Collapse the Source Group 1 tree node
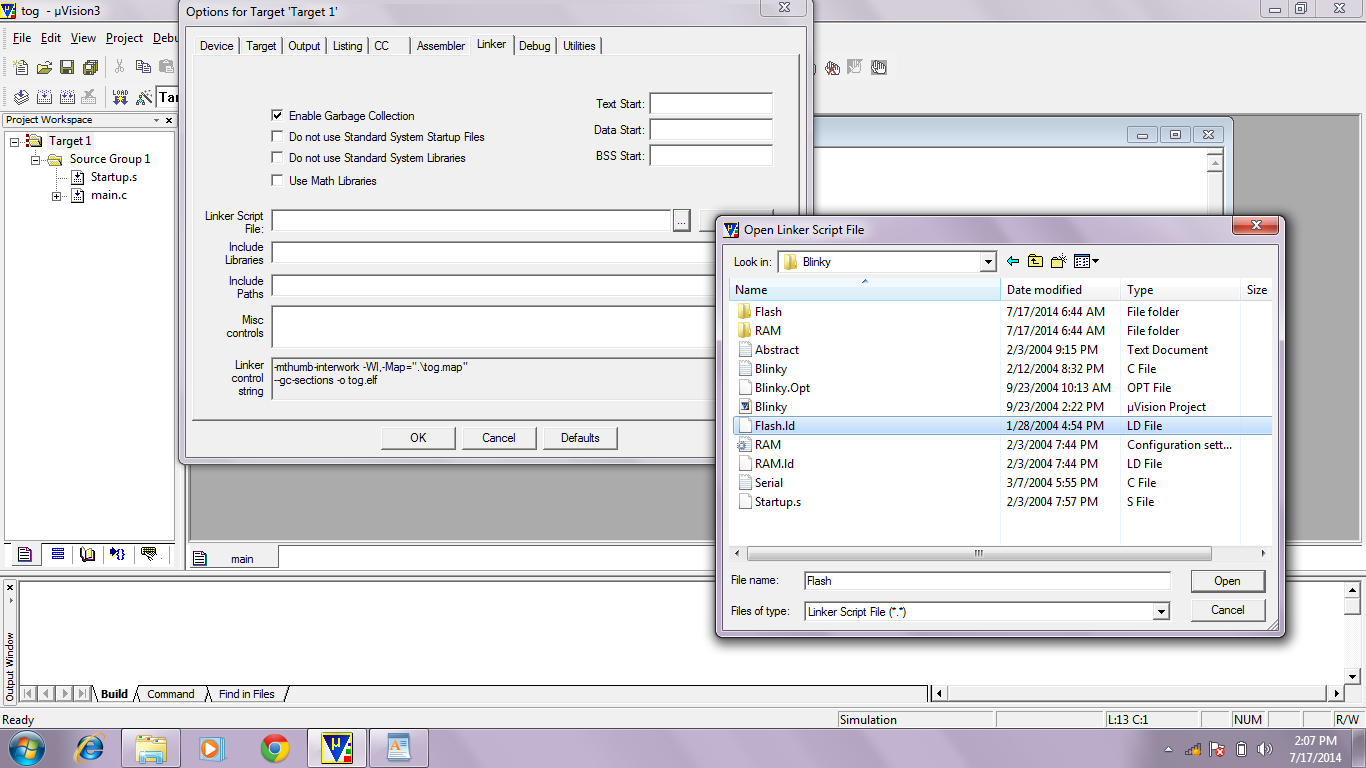 point(35,159)
